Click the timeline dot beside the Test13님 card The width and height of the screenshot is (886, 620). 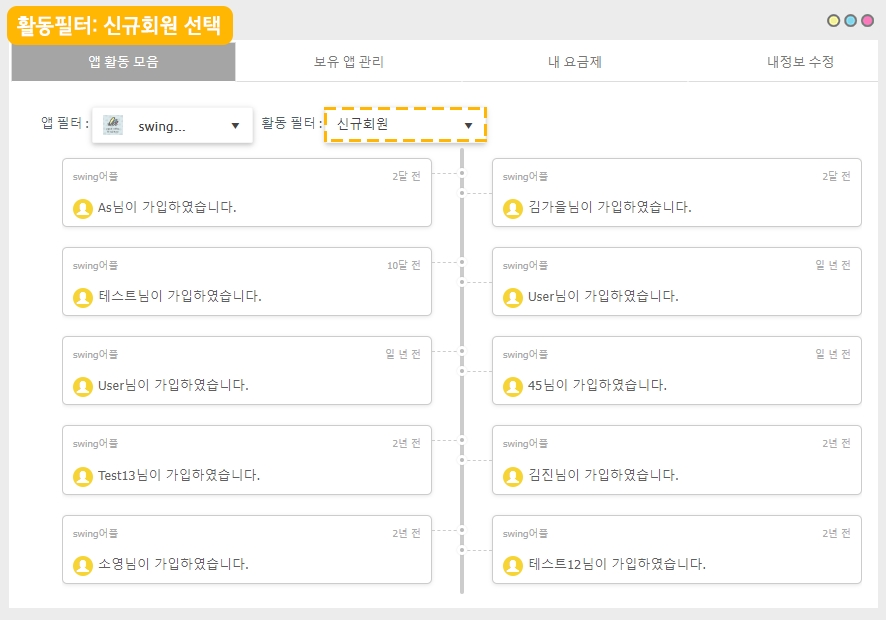[x=462, y=440]
